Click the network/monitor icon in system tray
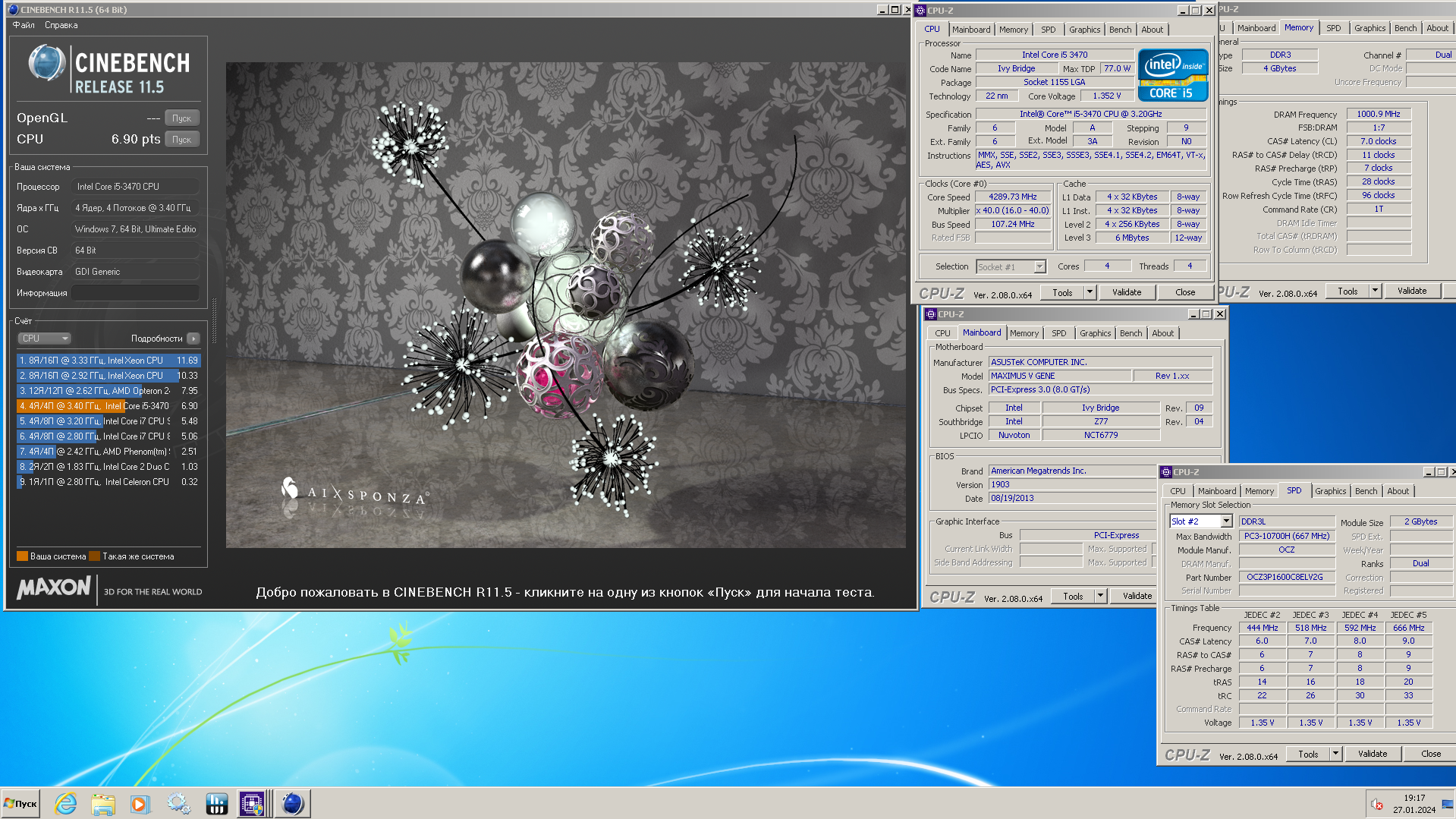 [x=1447, y=804]
